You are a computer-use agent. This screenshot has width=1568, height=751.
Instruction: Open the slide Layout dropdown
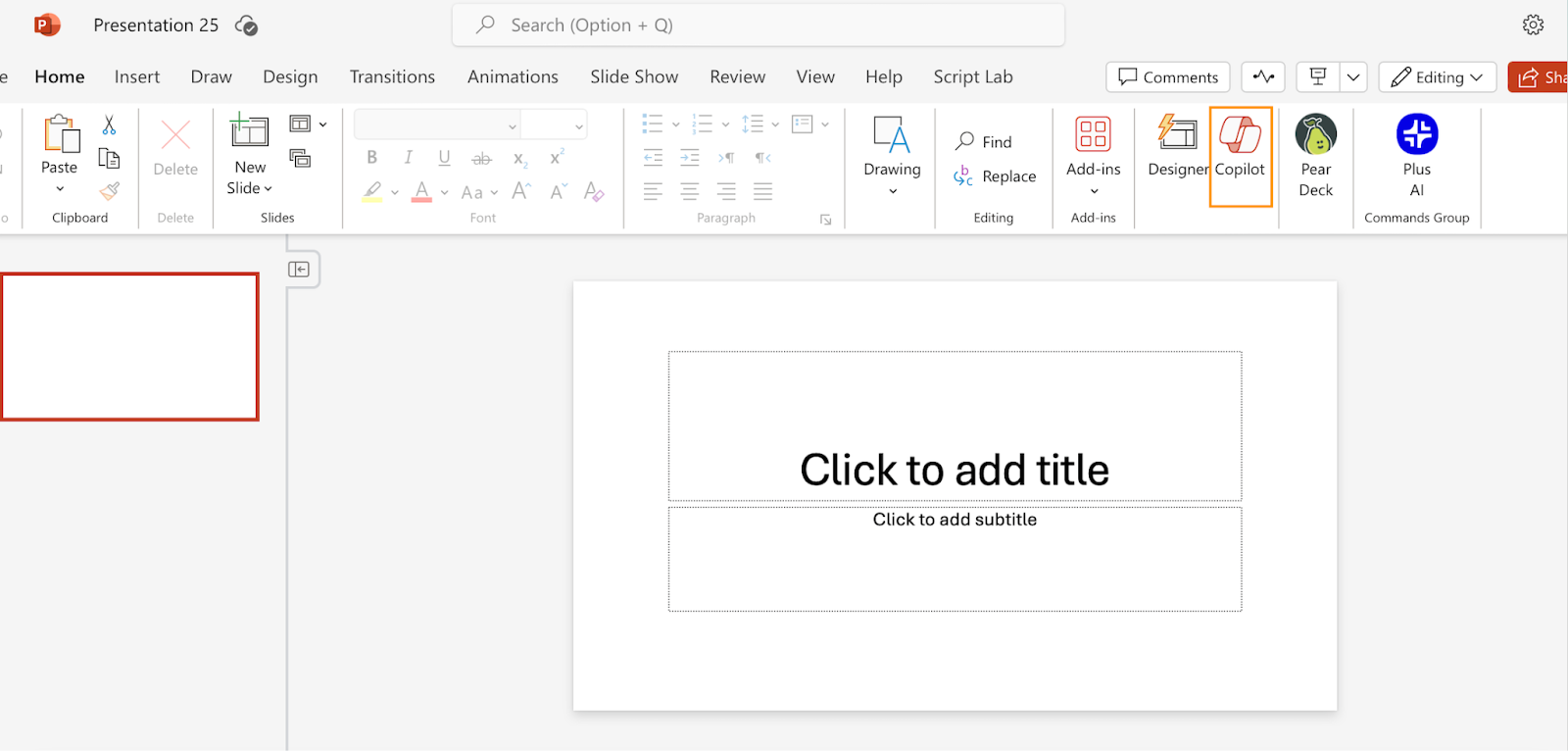click(x=308, y=125)
